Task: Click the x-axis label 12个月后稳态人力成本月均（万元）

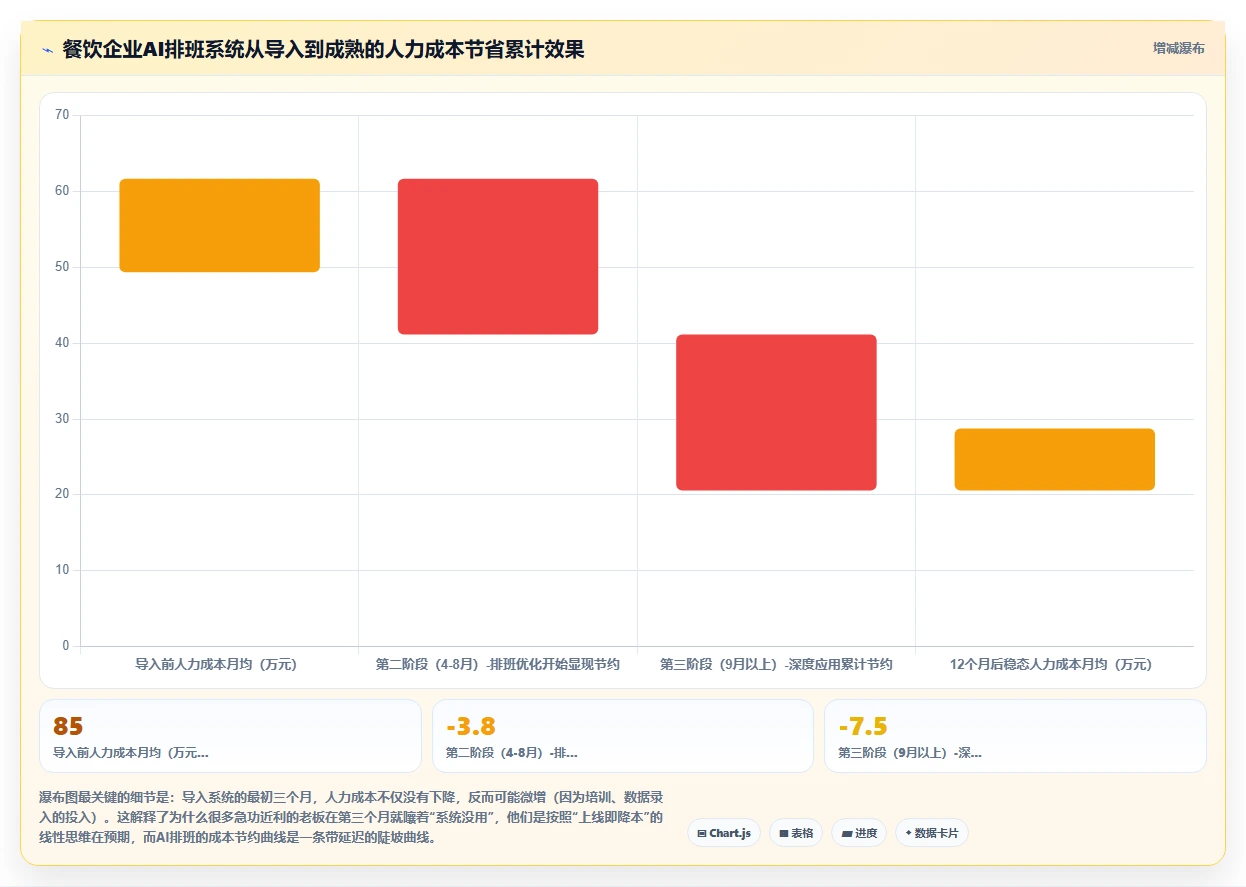Action: click(1051, 664)
